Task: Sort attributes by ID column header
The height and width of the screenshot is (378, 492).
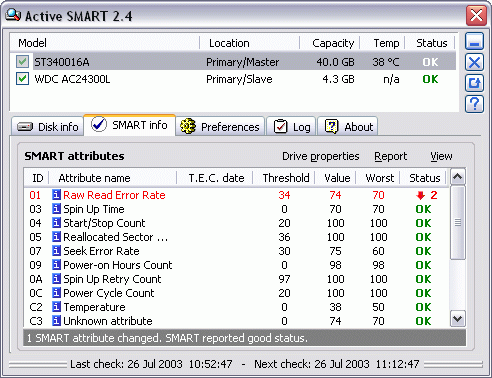Action: pos(37,178)
